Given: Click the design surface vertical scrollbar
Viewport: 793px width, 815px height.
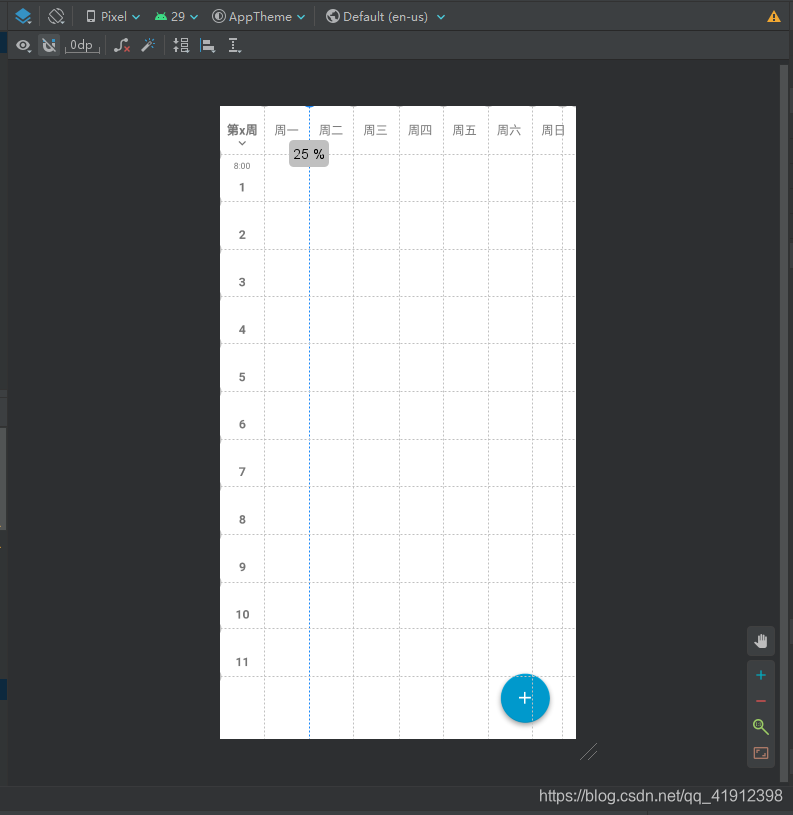Looking at the screenshot, I should (784, 423).
